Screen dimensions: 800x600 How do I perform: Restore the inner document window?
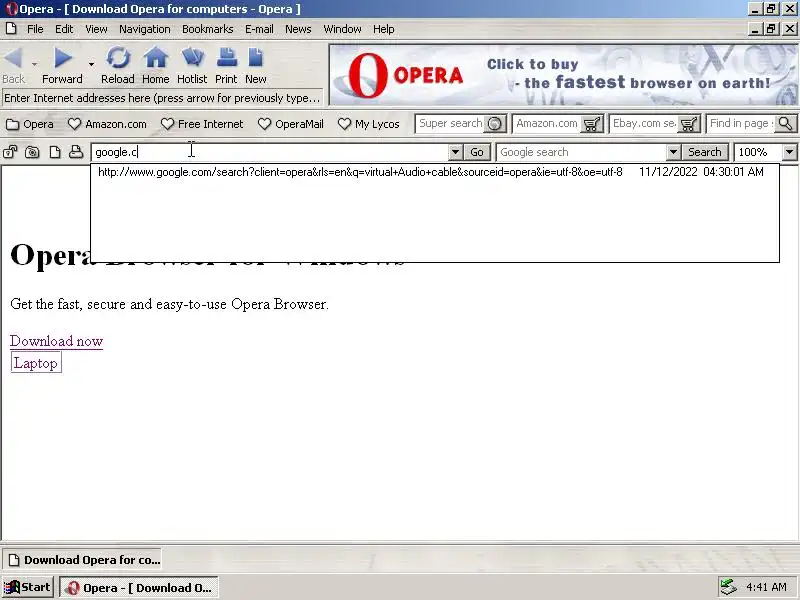pos(771,29)
